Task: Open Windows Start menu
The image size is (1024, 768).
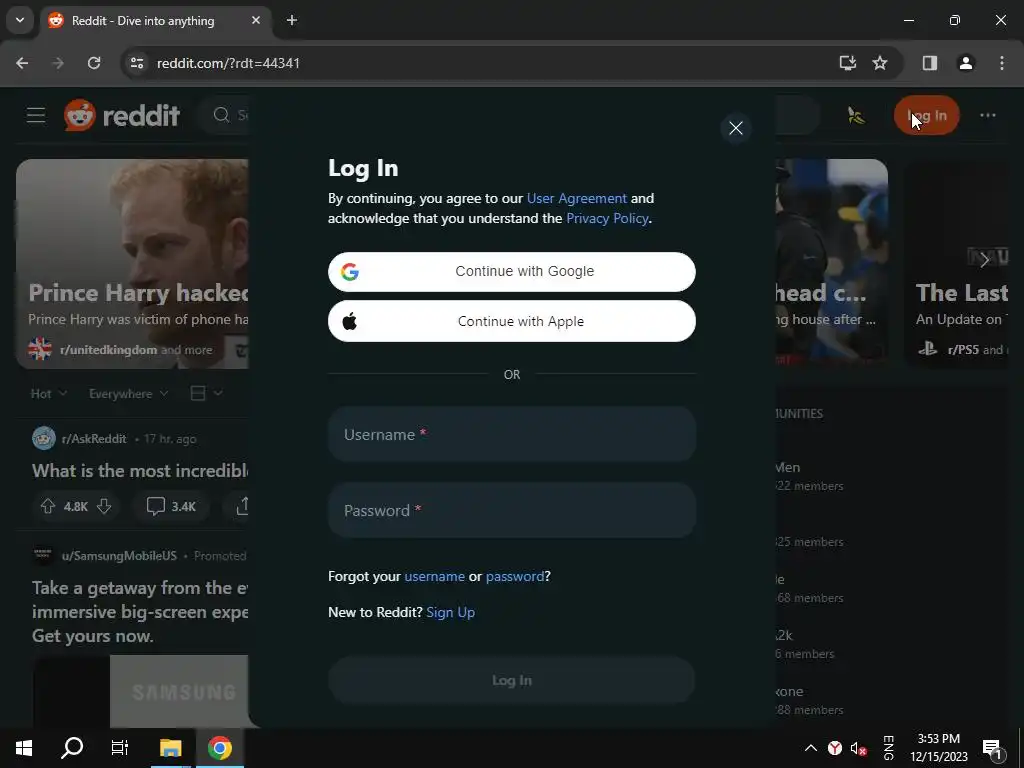Action: [x=24, y=748]
